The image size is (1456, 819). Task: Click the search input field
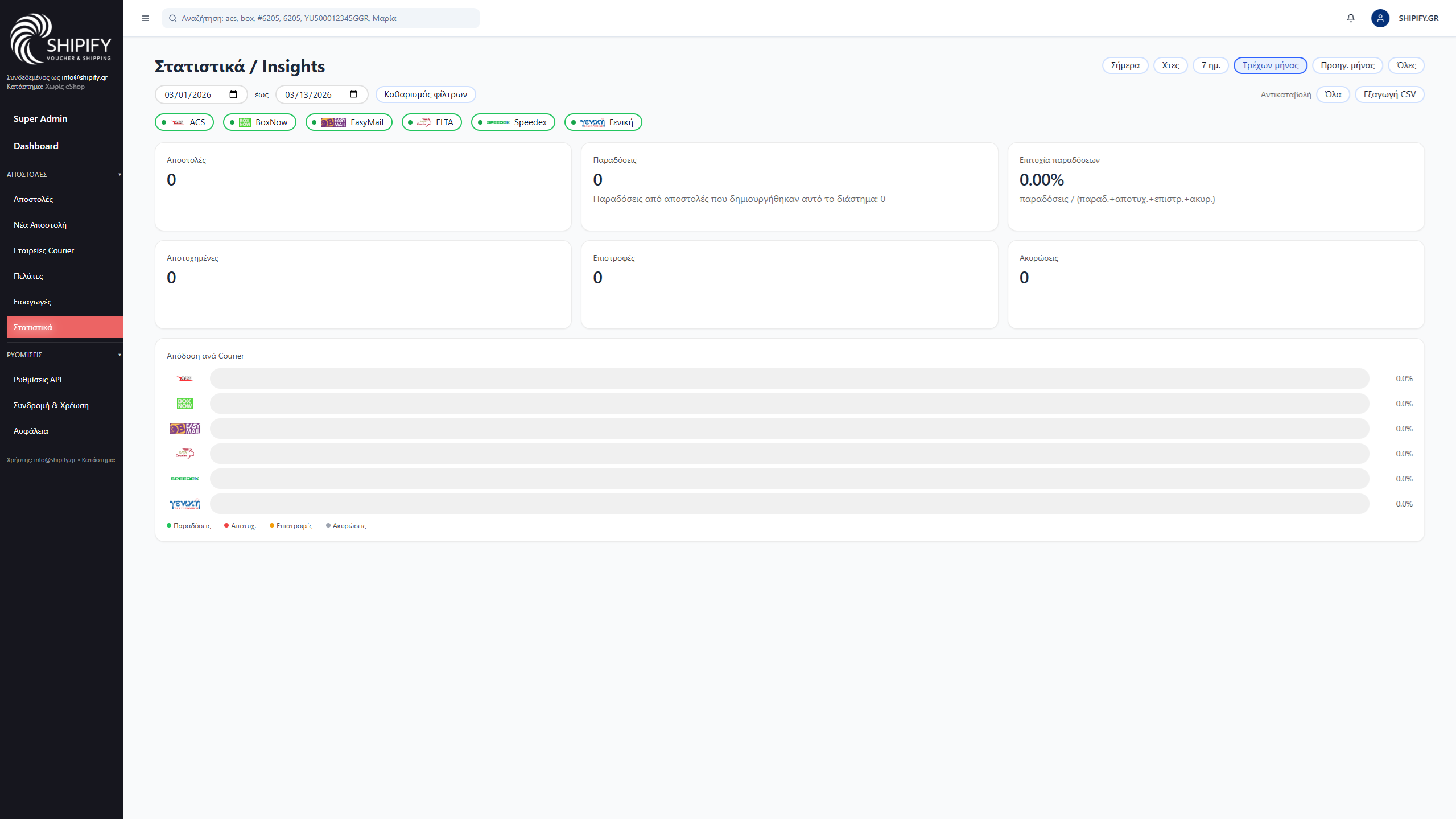tap(324, 18)
